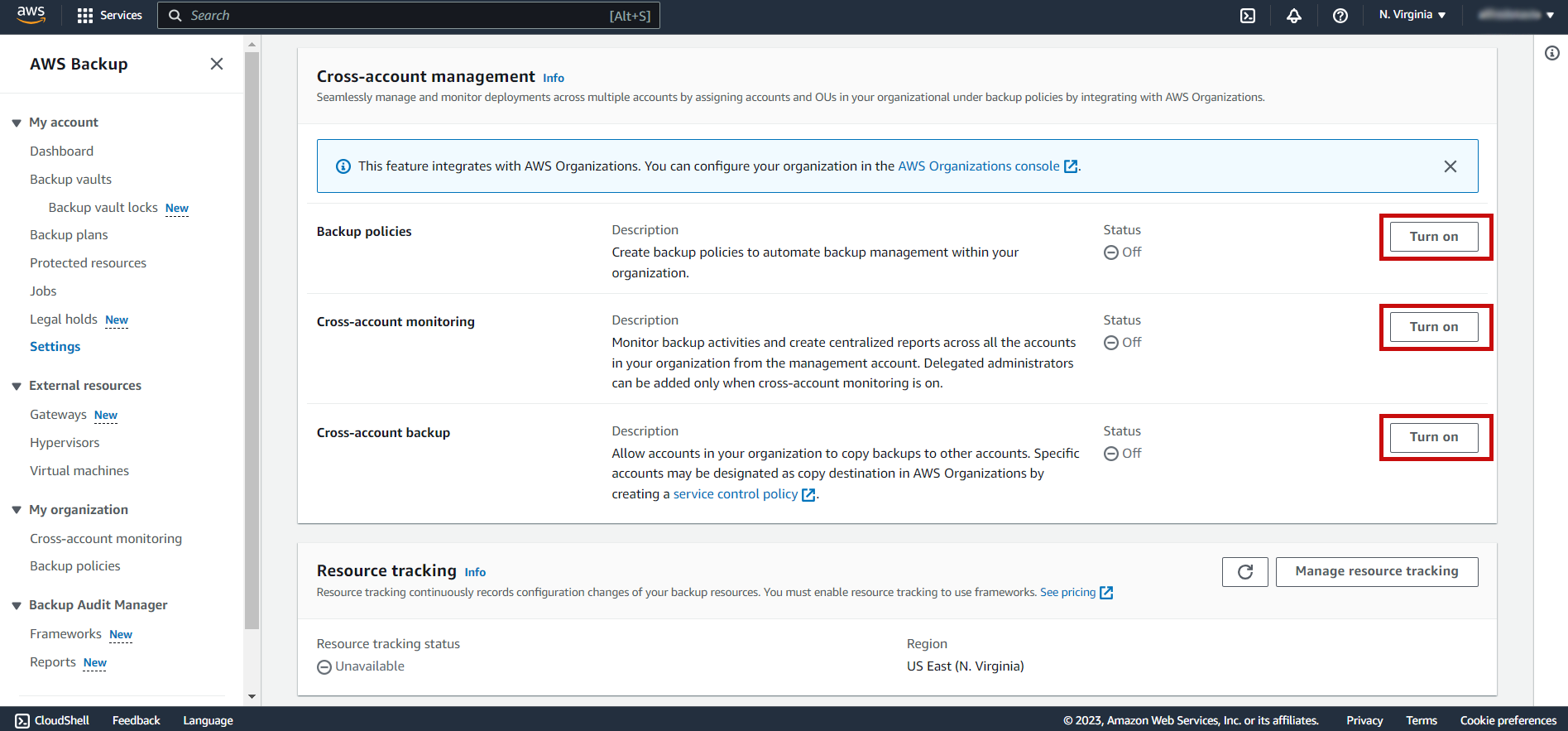
Task: Open Cross-account monitoring in sidebar
Action: coord(106,538)
